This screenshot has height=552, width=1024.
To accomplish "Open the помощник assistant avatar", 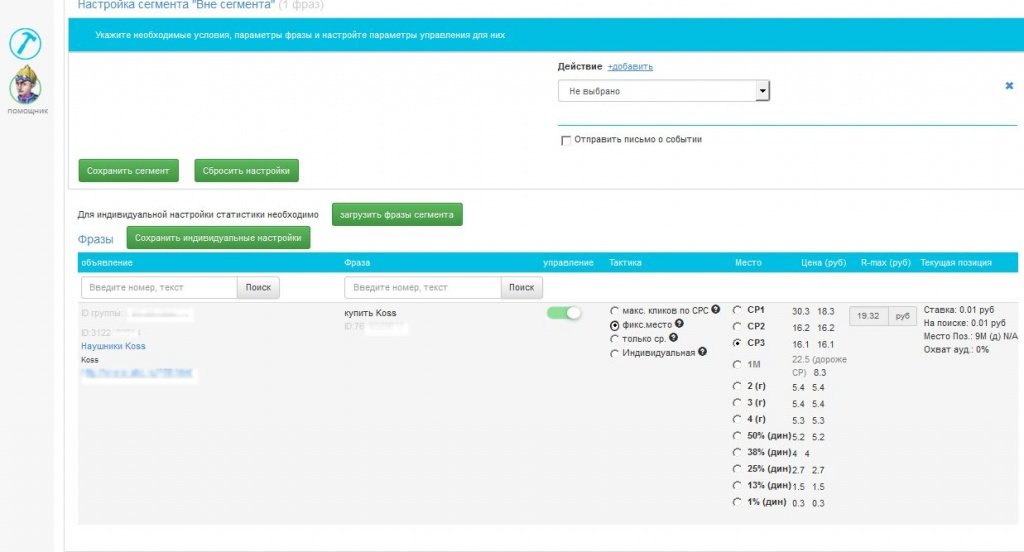I will tap(26, 85).
